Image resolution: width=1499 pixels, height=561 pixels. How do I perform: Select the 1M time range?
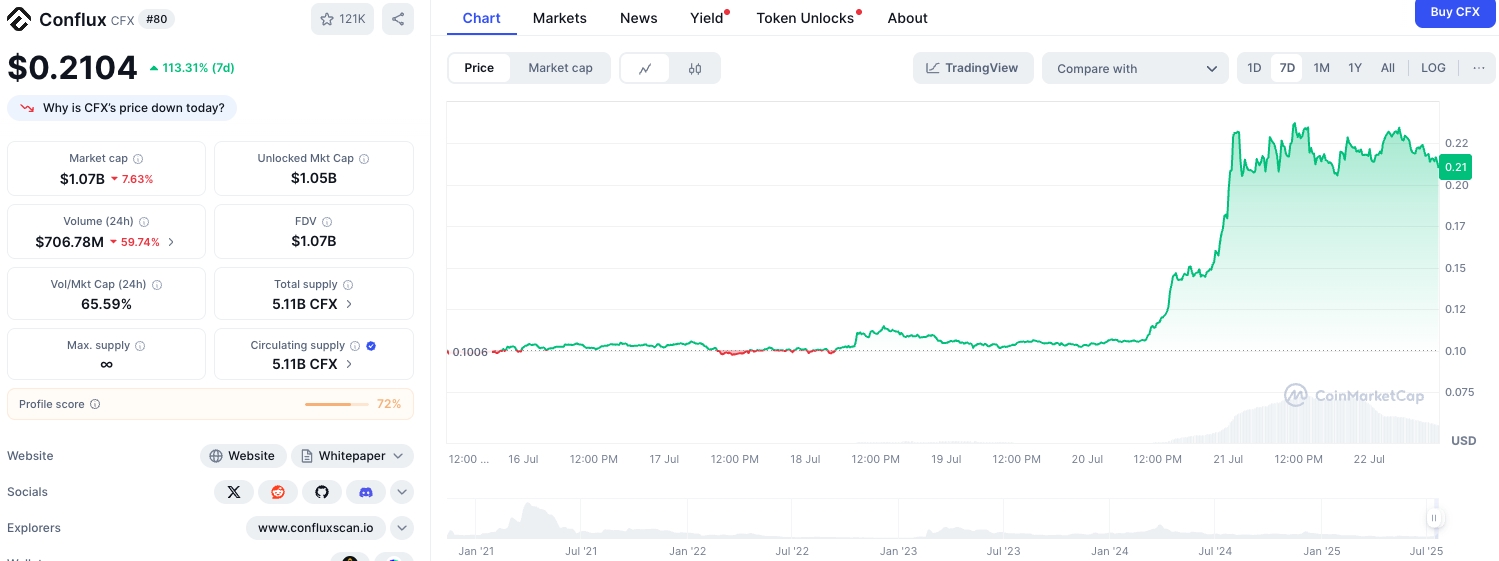[x=1321, y=68]
